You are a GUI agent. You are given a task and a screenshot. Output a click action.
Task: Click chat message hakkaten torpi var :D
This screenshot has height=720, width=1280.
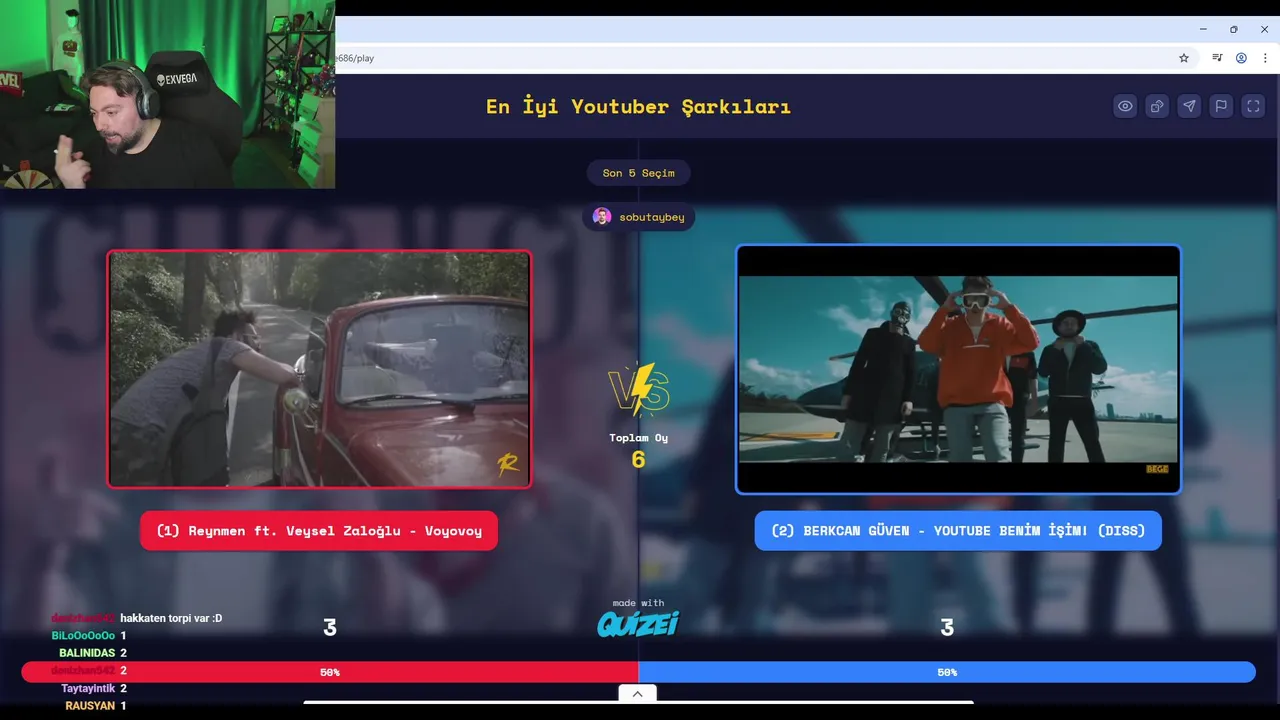pyautogui.click(x=171, y=618)
